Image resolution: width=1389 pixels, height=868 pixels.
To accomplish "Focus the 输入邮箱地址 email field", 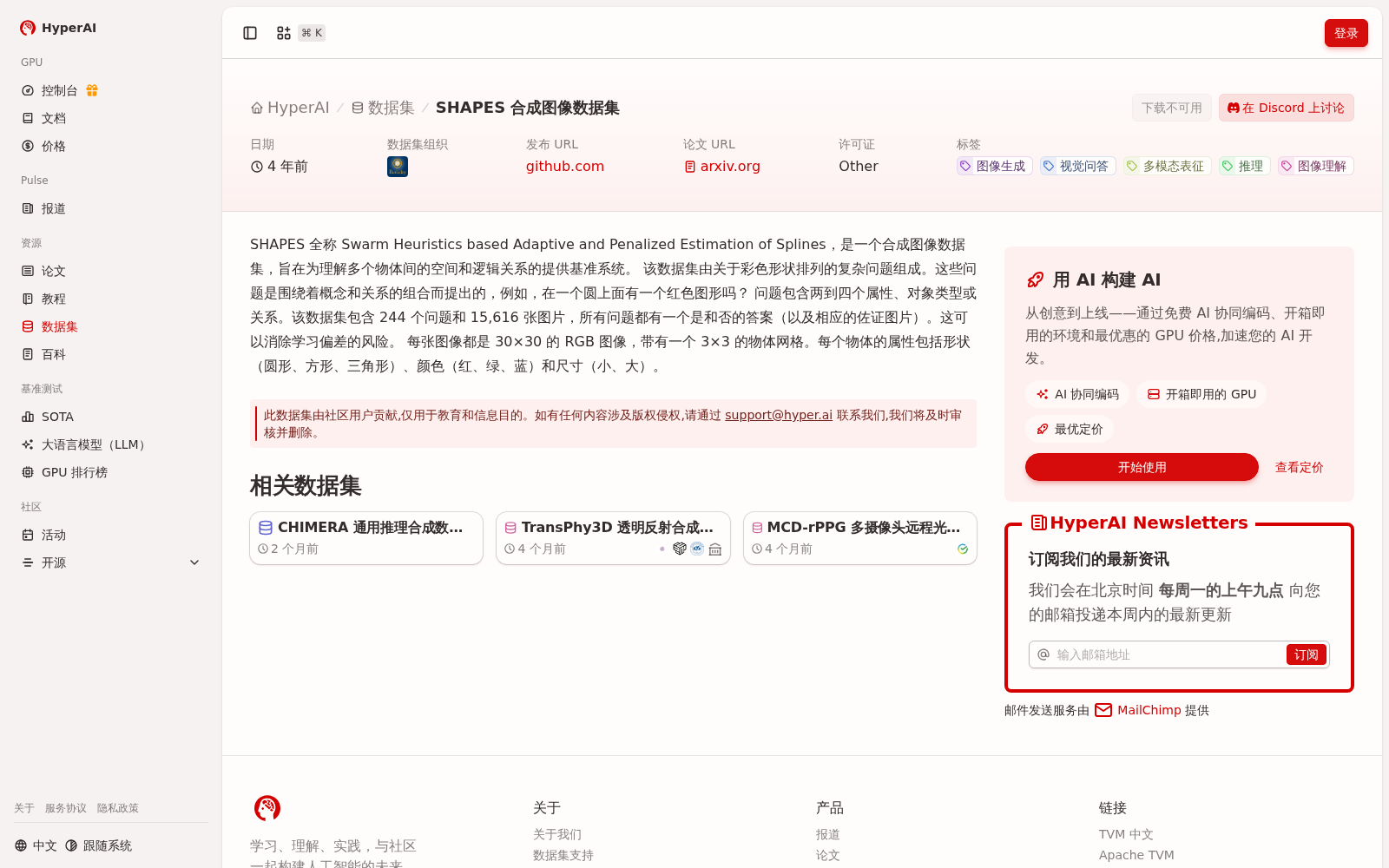I will point(1168,654).
